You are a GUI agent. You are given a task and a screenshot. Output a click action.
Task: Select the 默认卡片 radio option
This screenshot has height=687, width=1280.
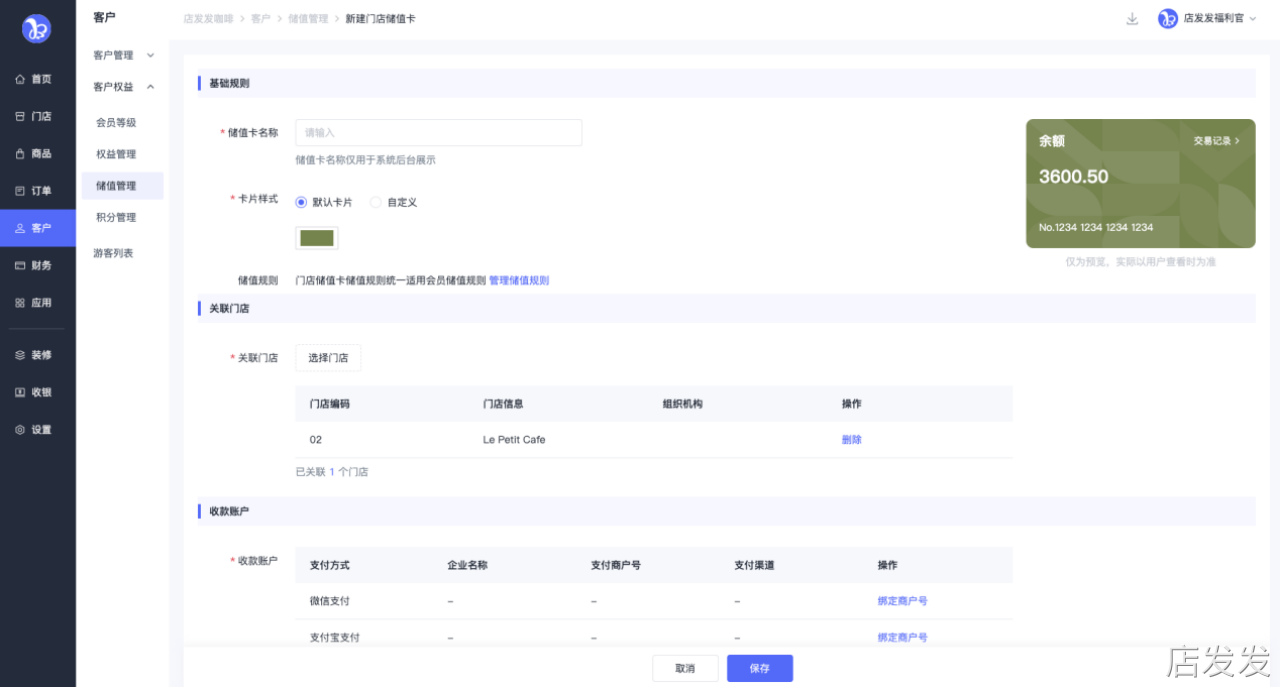[x=301, y=202]
